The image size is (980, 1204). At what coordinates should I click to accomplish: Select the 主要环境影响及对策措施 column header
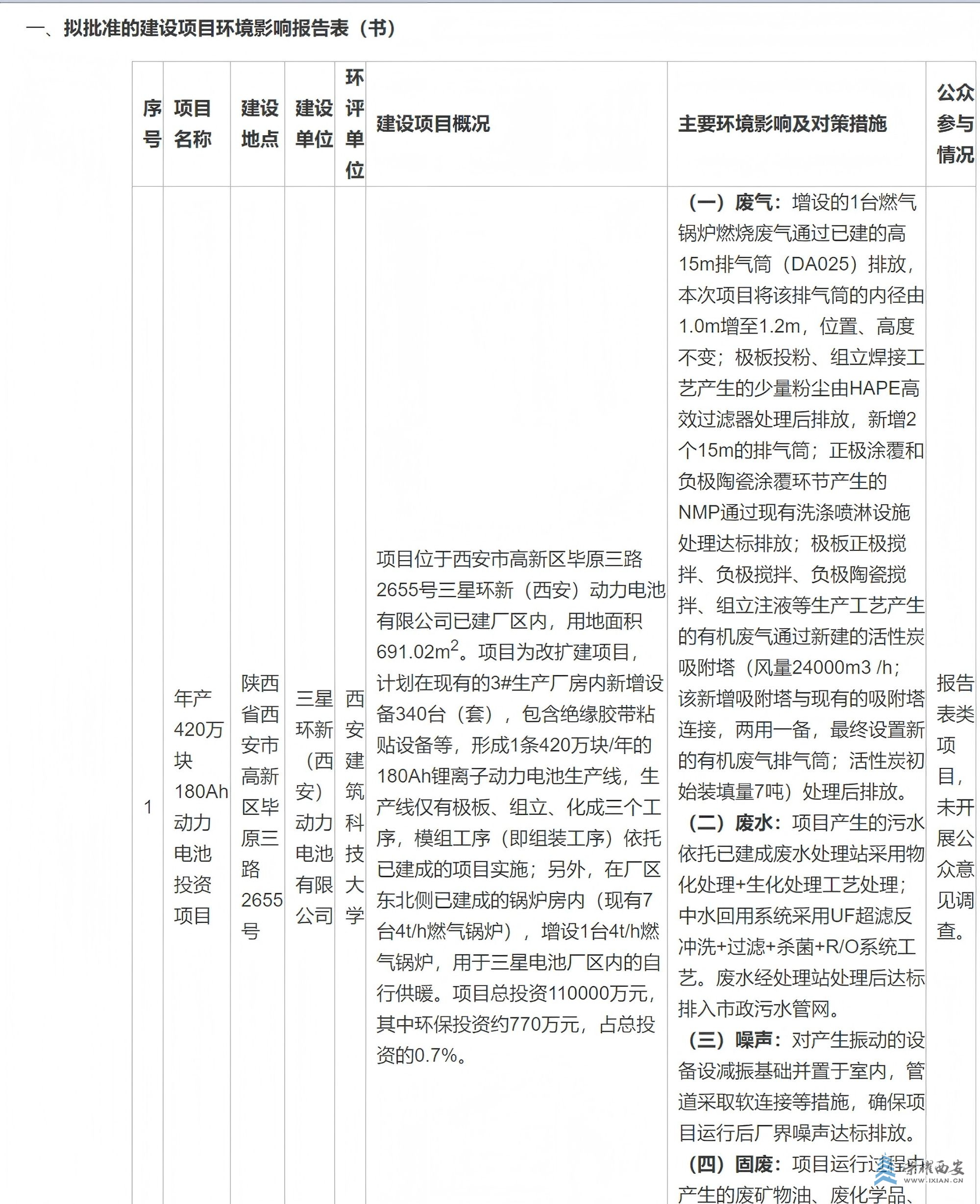point(797,123)
